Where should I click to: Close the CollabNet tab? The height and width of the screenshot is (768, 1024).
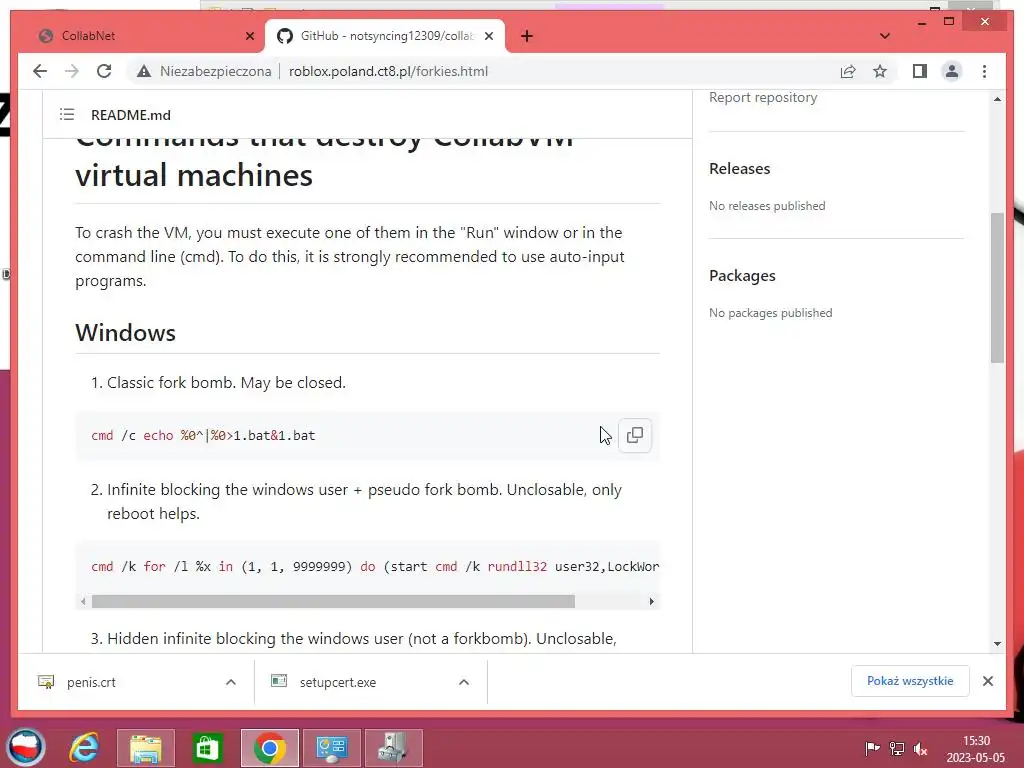point(249,36)
